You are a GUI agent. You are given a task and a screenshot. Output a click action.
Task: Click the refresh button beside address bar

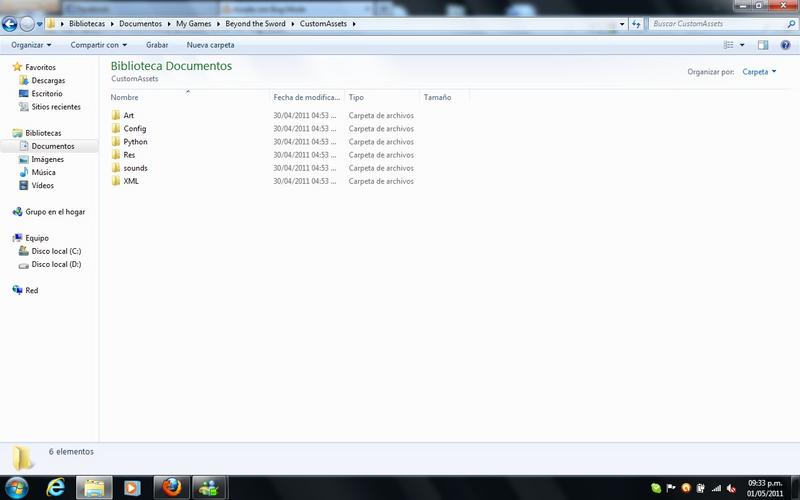click(x=636, y=22)
